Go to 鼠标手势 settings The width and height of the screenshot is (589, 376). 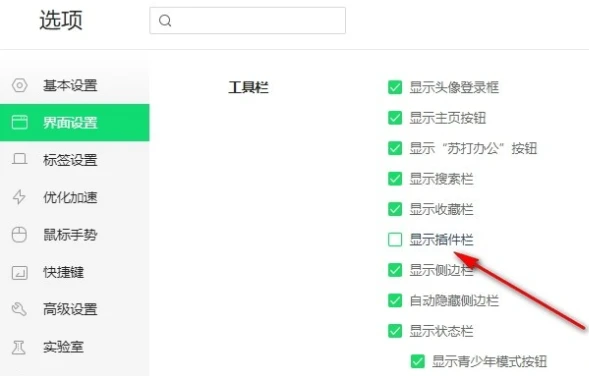(75, 235)
